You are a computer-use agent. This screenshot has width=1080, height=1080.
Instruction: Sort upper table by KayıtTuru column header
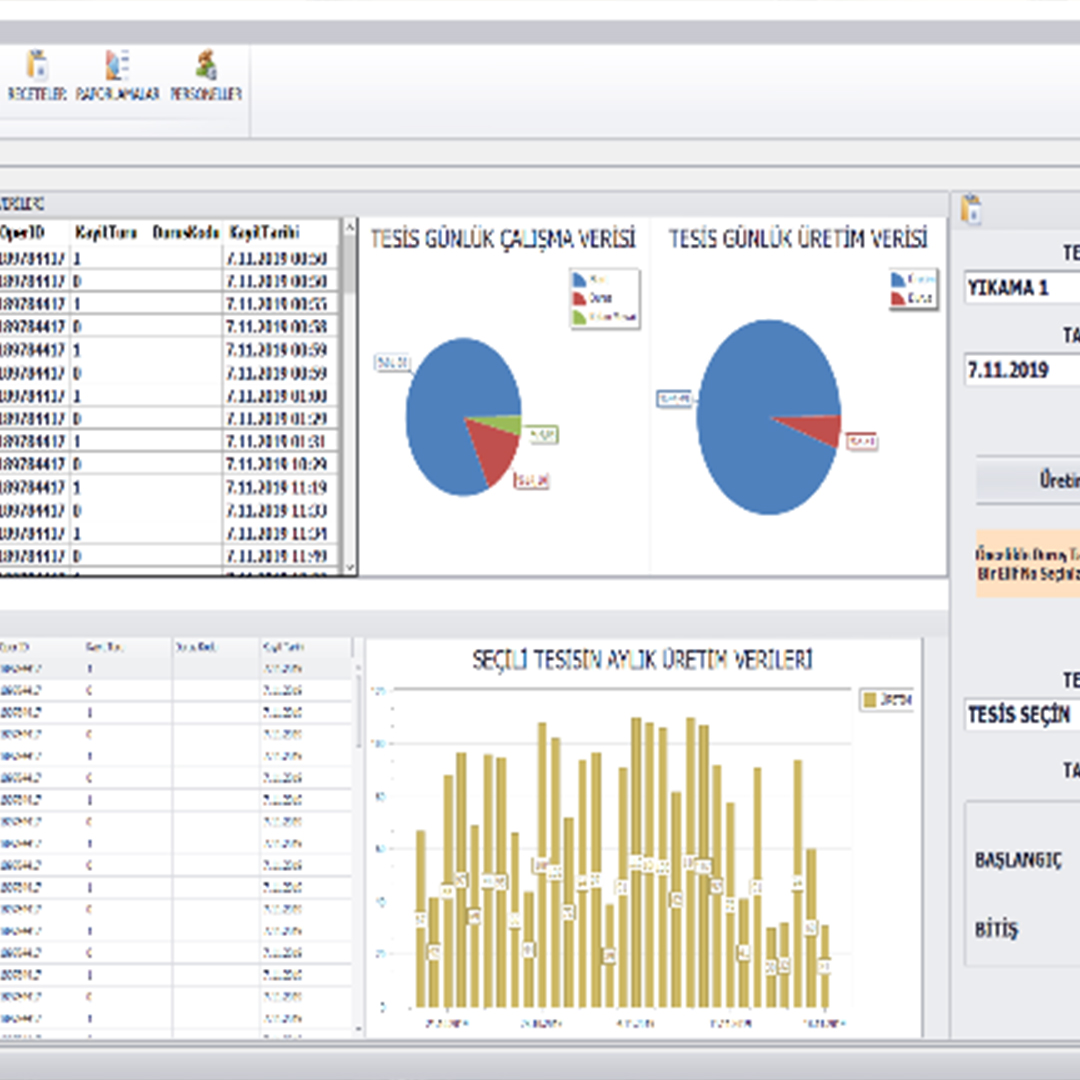tap(105, 232)
